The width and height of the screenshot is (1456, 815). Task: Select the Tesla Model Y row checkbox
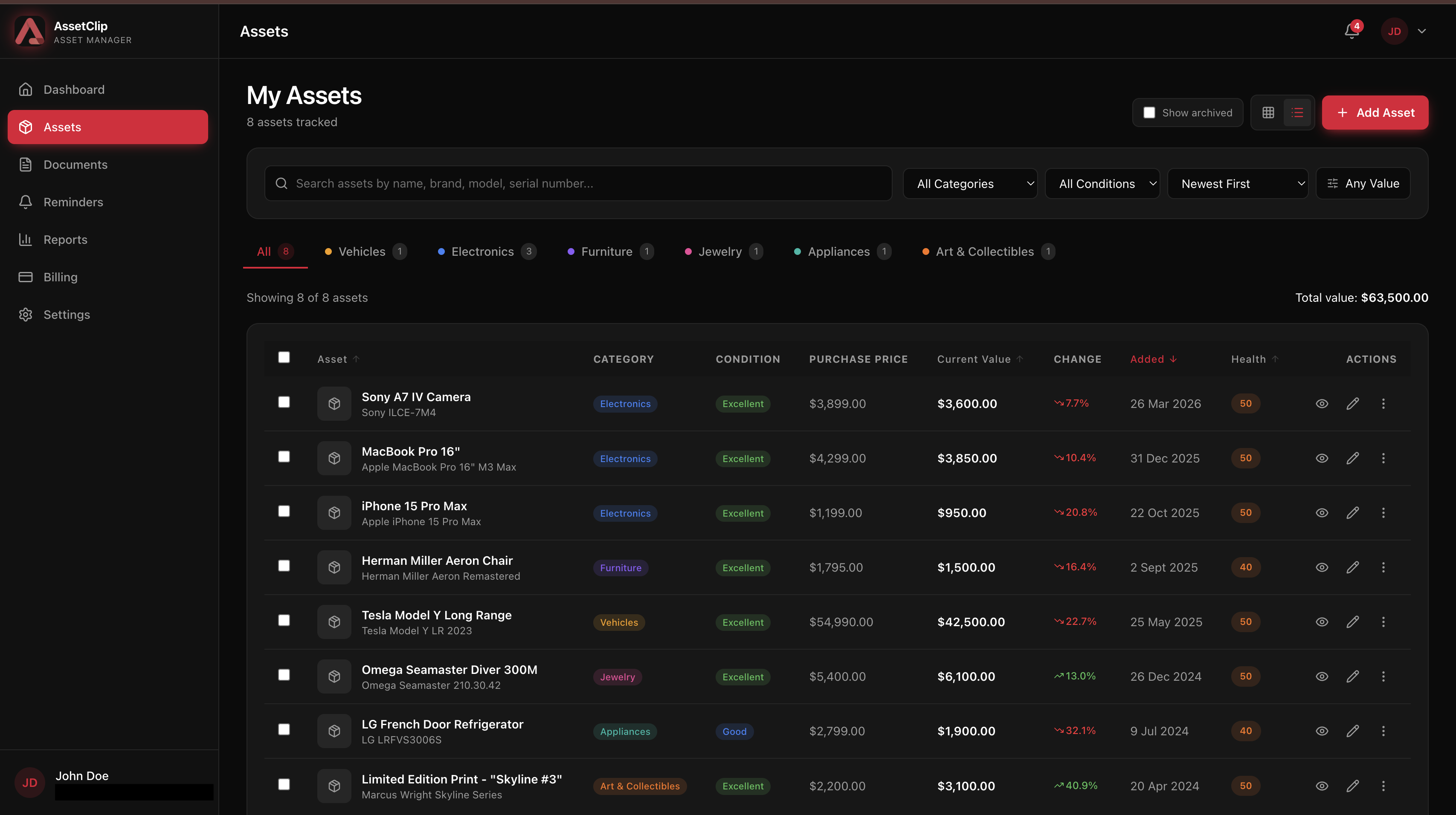284,620
